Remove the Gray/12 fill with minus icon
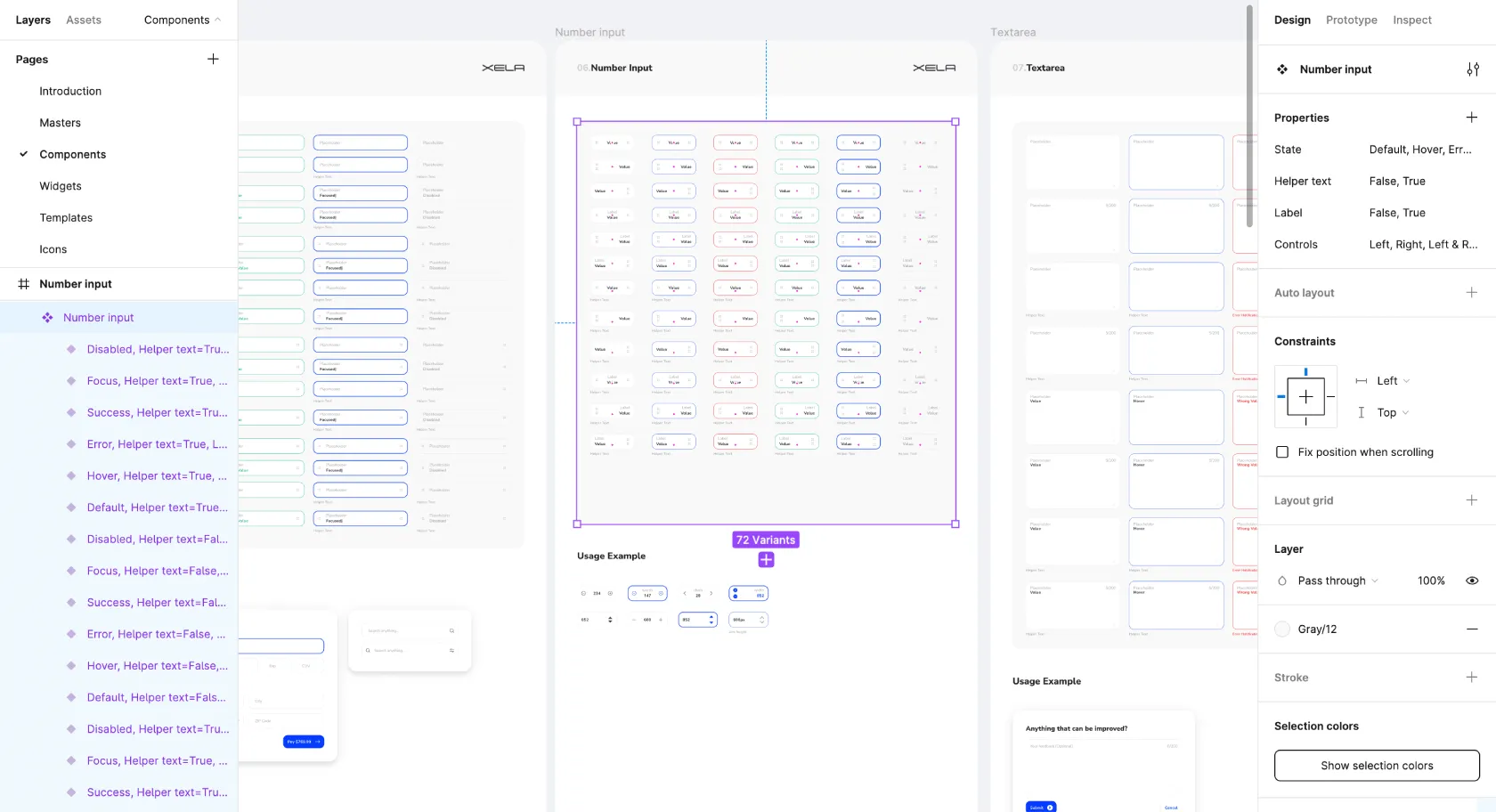Viewport: 1496px width, 812px height. [1471, 629]
